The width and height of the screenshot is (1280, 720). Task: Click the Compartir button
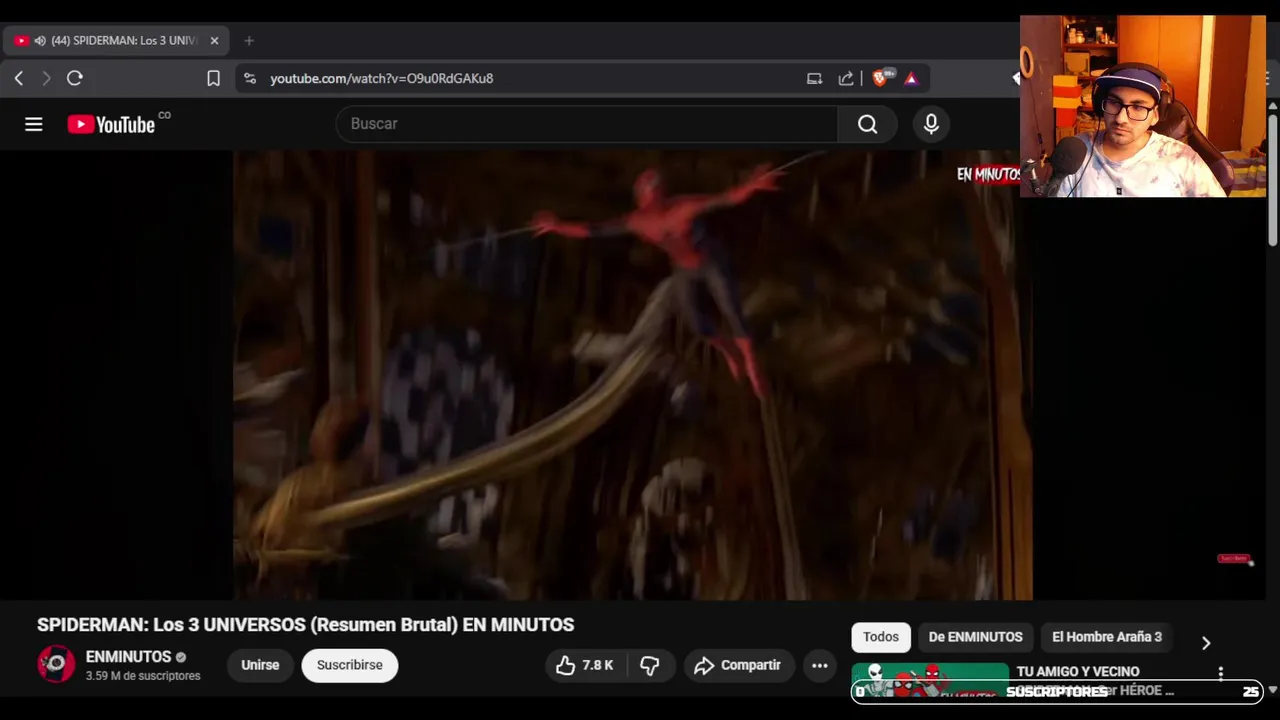(x=739, y=665)
